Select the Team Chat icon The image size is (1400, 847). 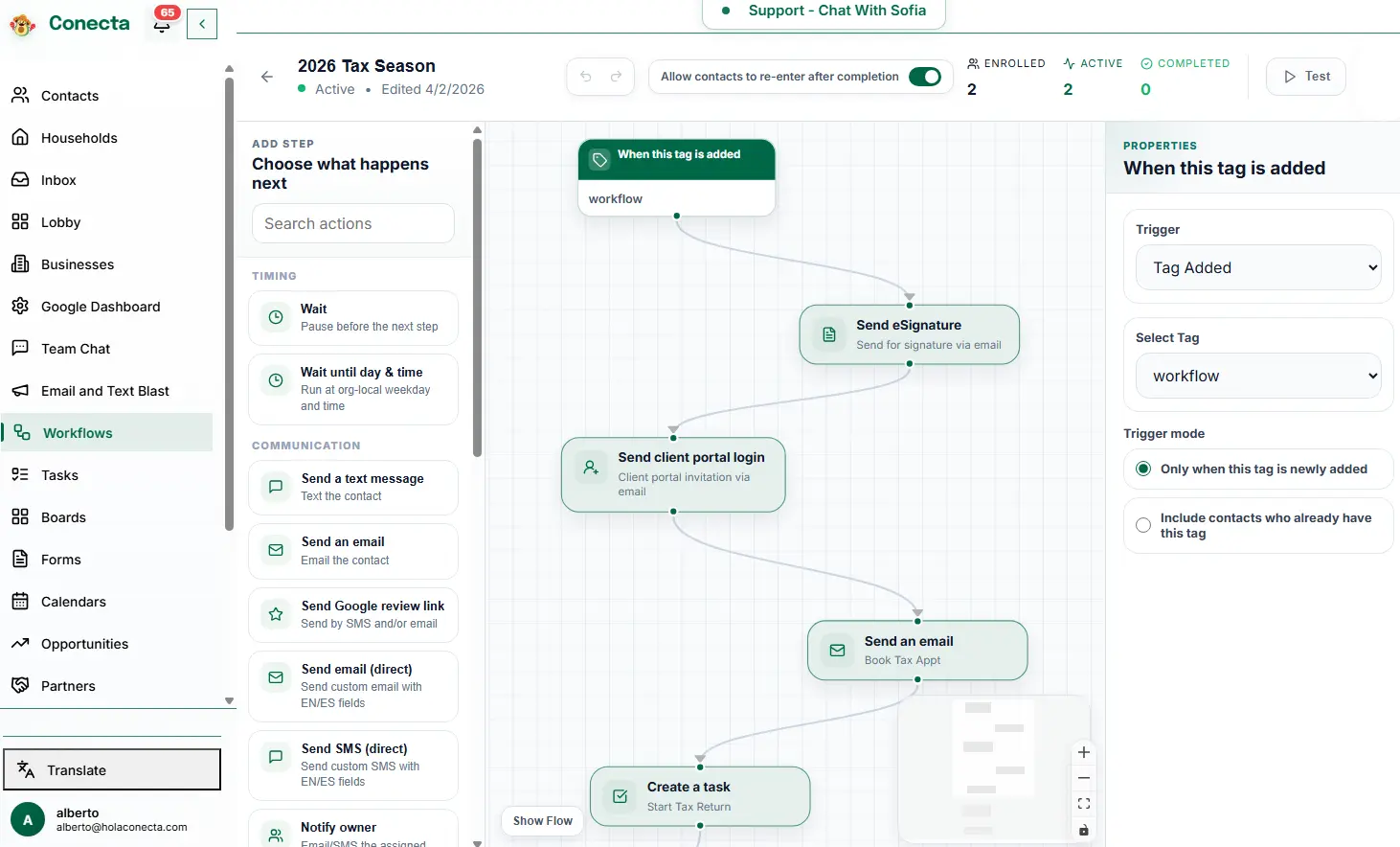coord(20,348)
